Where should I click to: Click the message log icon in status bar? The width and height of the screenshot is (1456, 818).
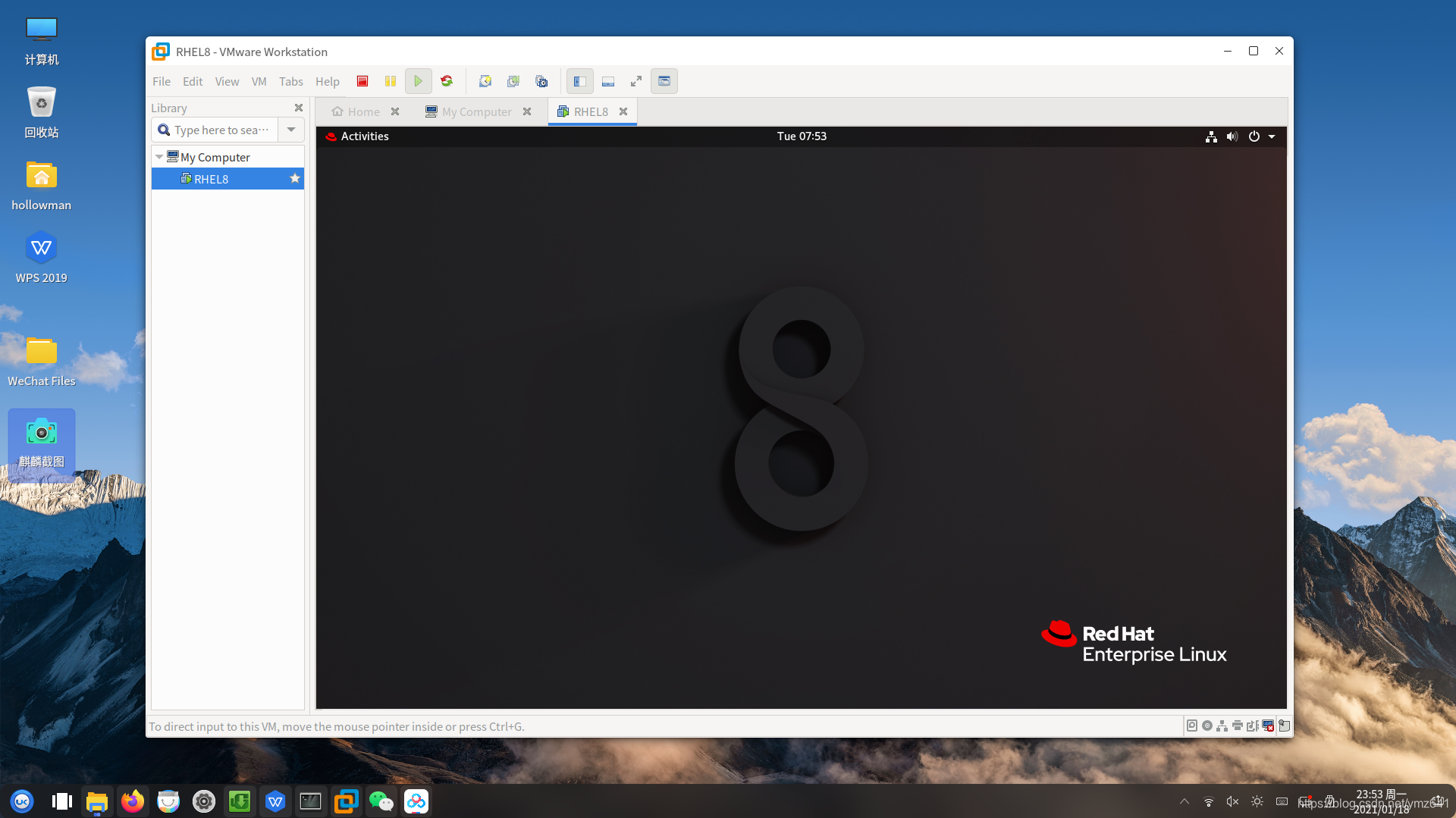pyautogui.click(x=1285, y=726)
